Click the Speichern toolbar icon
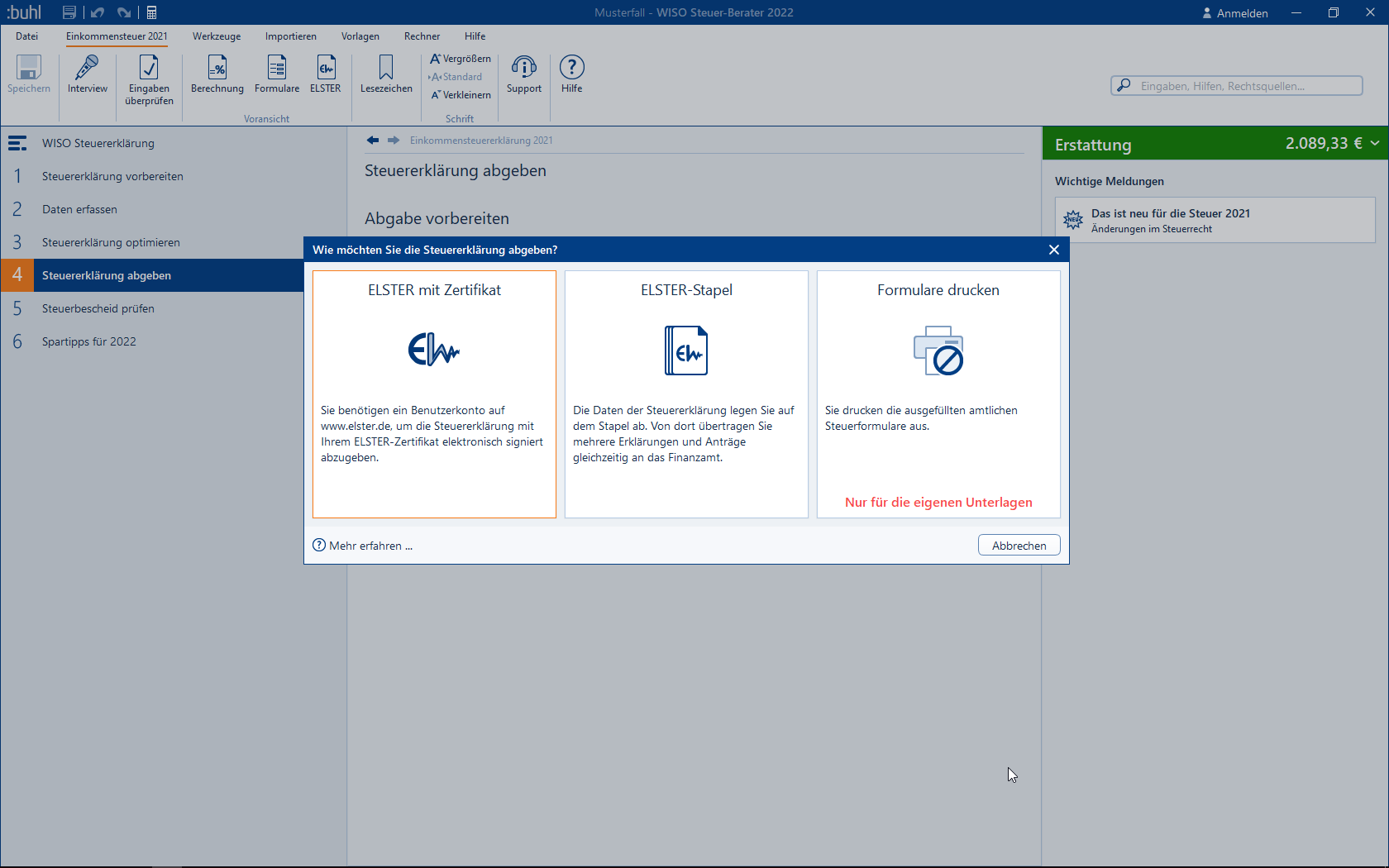The height and width of the screenshot is (868, 1389). click(x=29, y=74)
